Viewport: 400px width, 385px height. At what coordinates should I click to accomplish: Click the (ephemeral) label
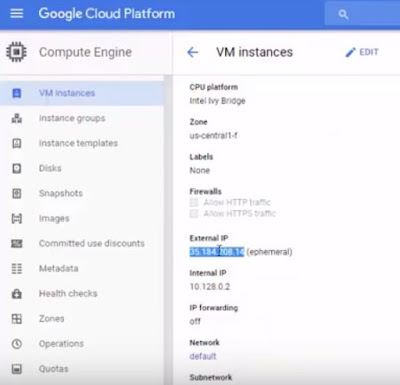269,252
